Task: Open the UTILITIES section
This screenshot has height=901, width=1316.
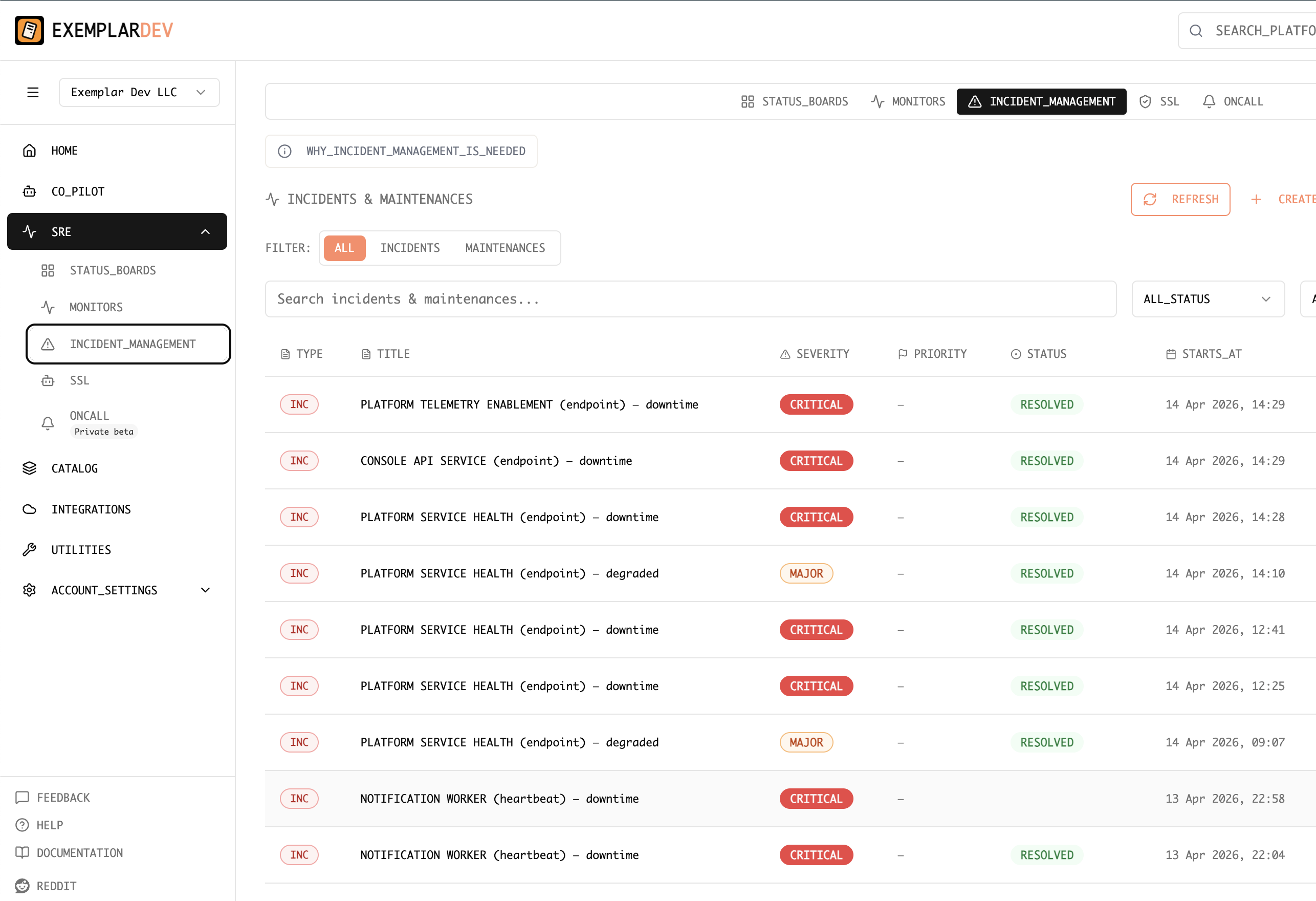Action: click(81, 549)
